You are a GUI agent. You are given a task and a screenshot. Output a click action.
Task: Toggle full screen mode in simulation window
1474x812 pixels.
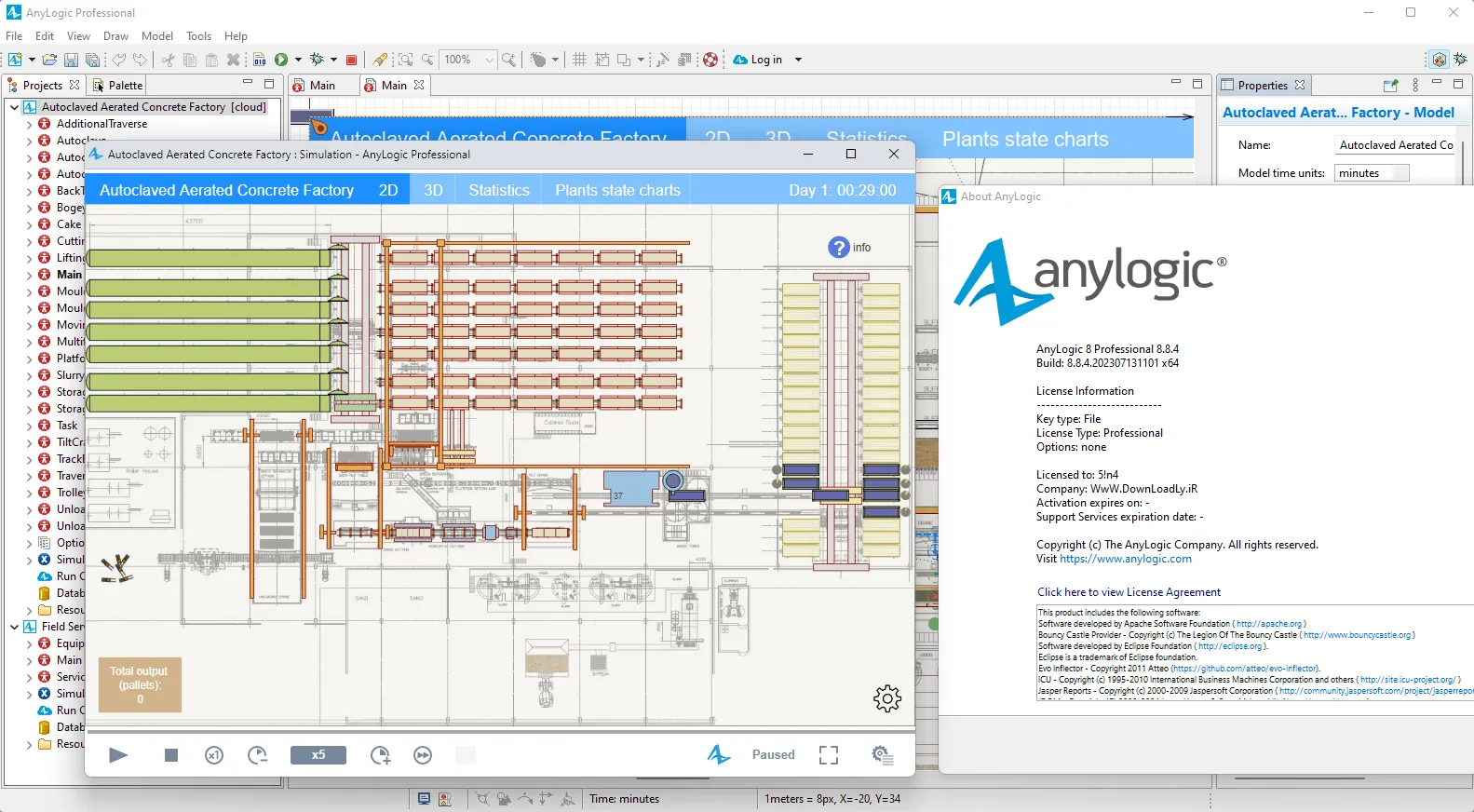tap(829, 755)
